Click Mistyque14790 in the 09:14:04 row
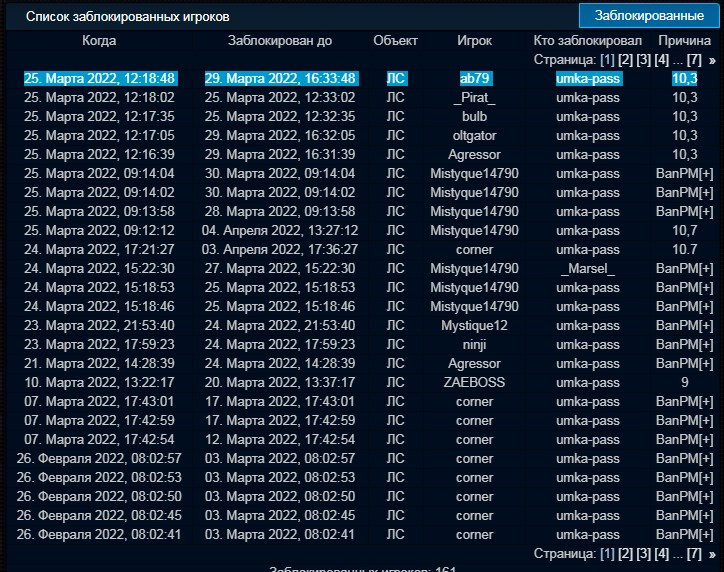 pos(474,174)
